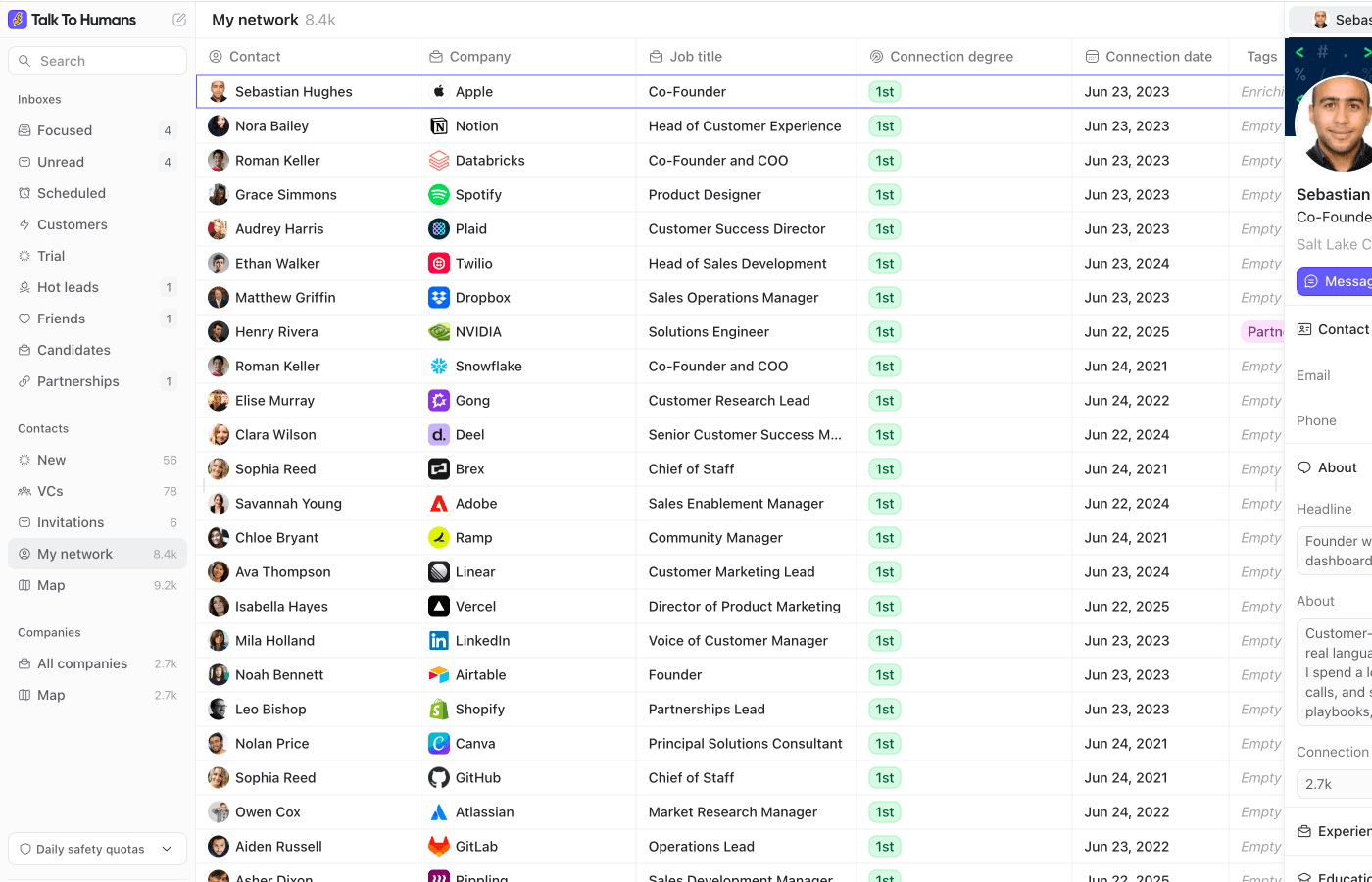1372x882 pixels.
Task: Click the GitHub company logo icon
Action: pos(439,778)
